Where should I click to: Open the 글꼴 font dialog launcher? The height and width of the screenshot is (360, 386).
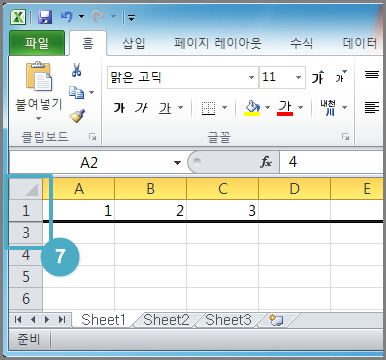[345, 136]
